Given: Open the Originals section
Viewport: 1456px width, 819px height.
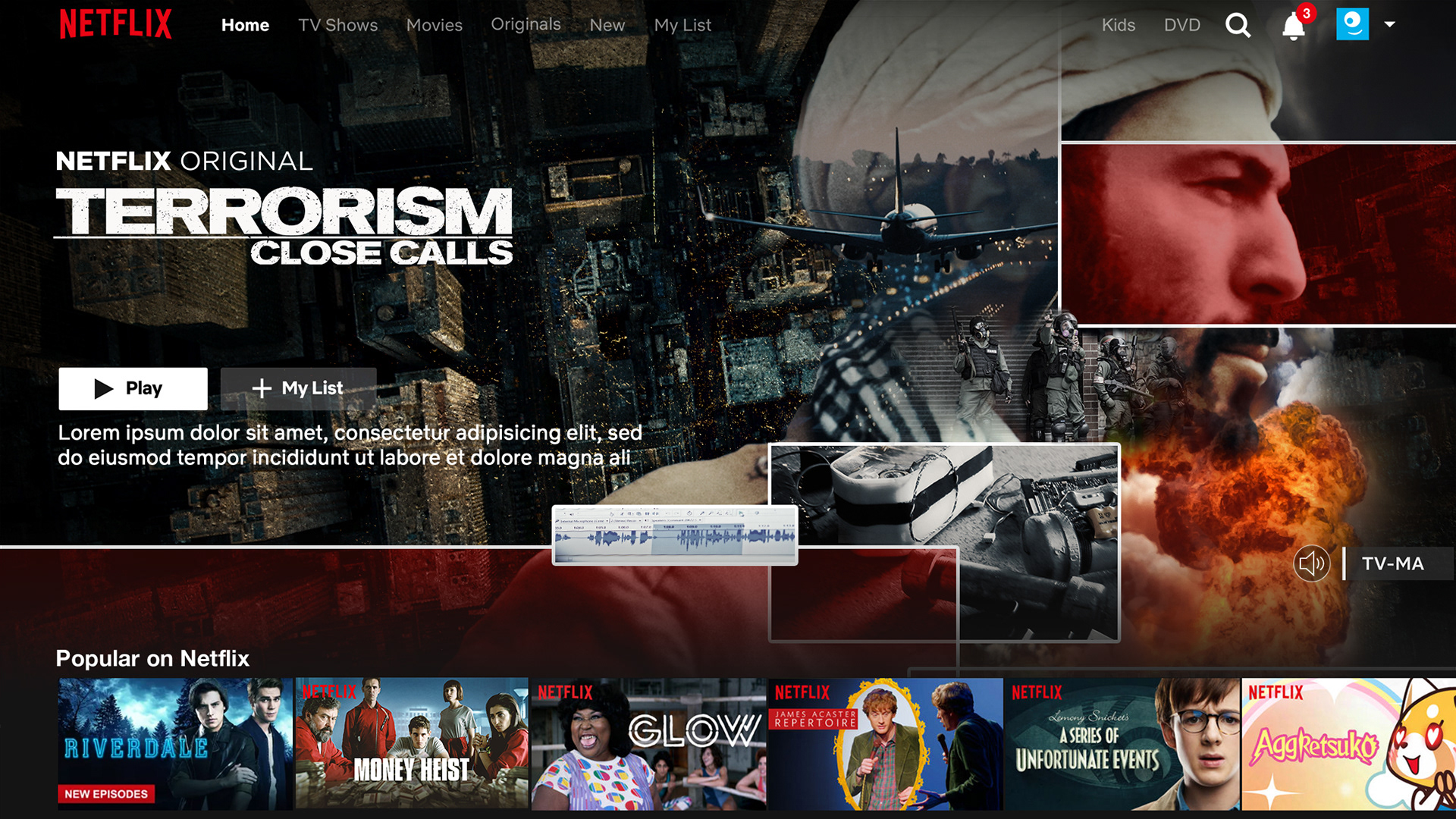Looking at the screenshot, I should [x=526, y=25].
